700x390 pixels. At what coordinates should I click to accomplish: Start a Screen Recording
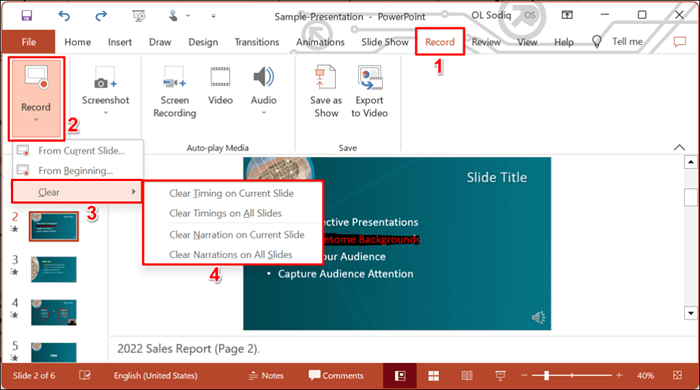pos(175,92)
